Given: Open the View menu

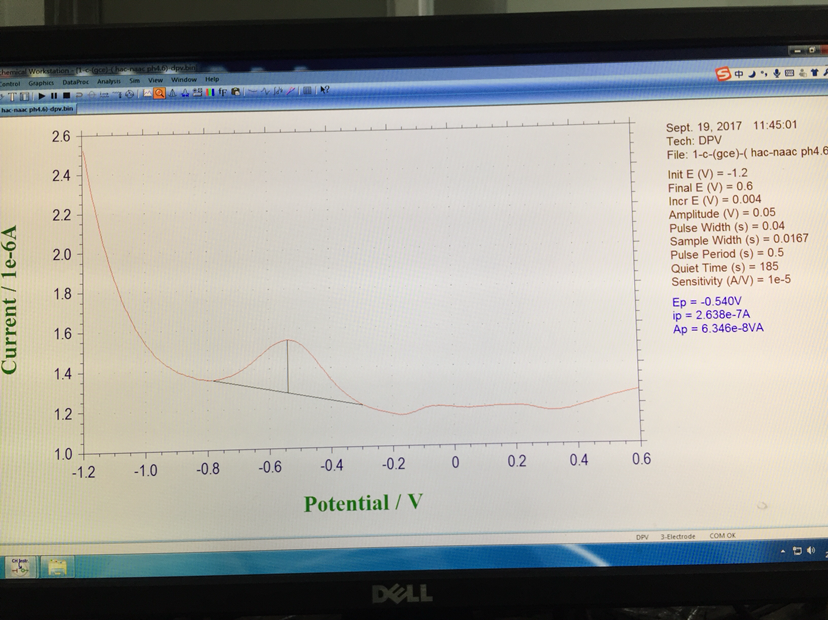Looking at the screenshot, I should tap(155, 81).
